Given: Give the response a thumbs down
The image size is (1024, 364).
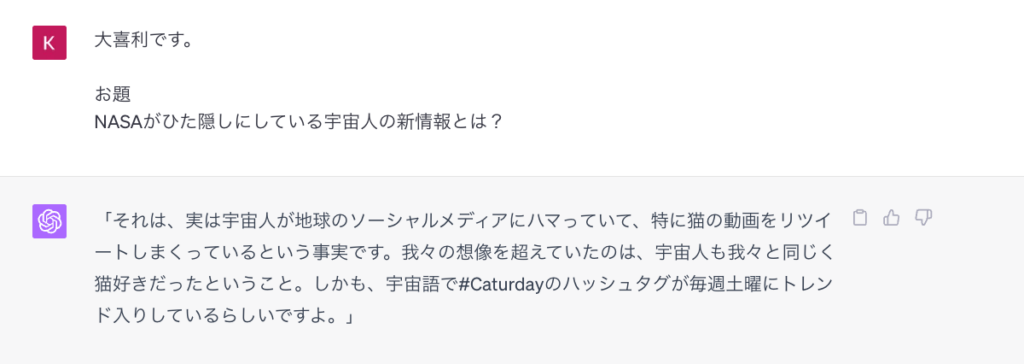Looking at the screenshot, I should [x=923, y=218].
